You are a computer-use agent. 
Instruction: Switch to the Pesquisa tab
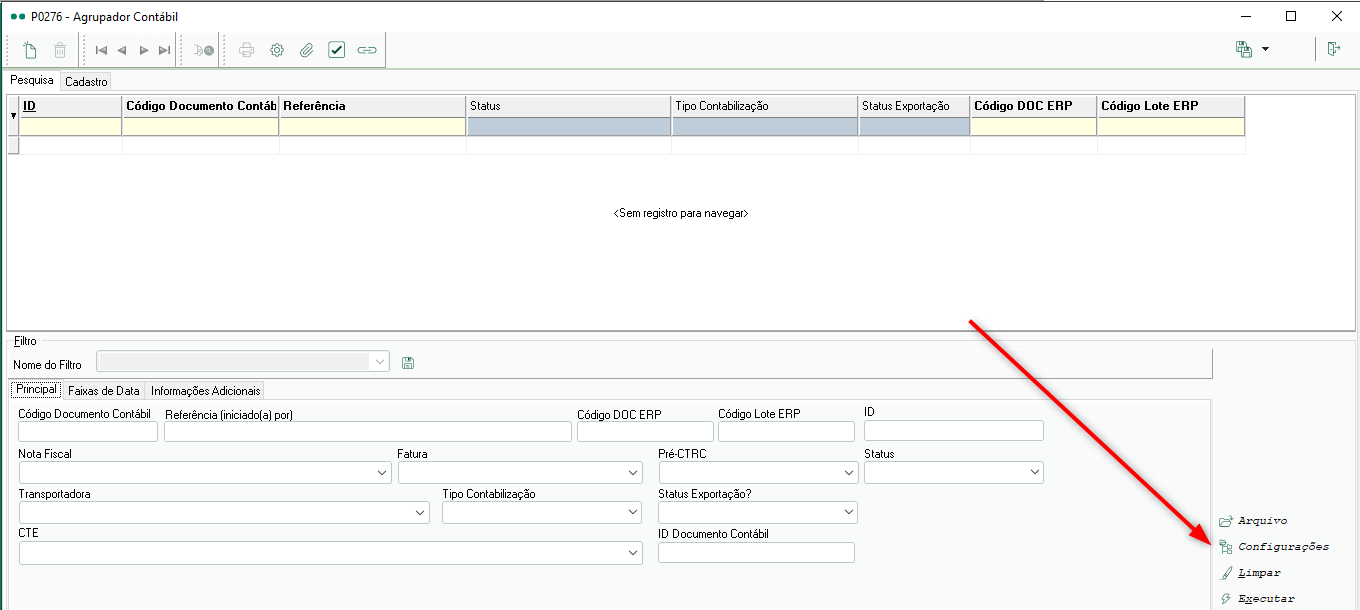tap(32, 80)
